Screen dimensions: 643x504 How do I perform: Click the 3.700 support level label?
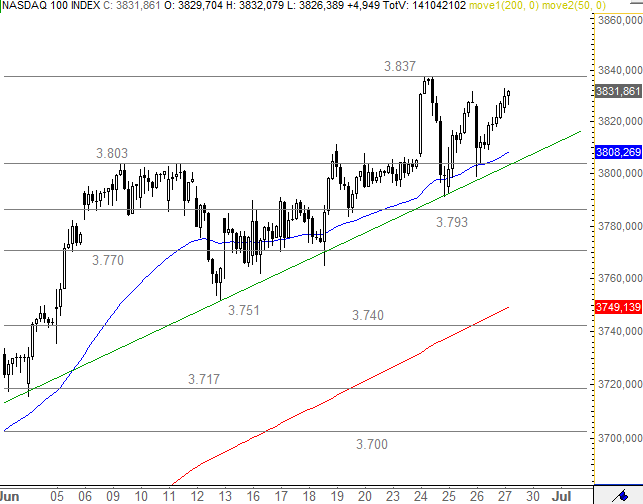click(x=372, y=445)
